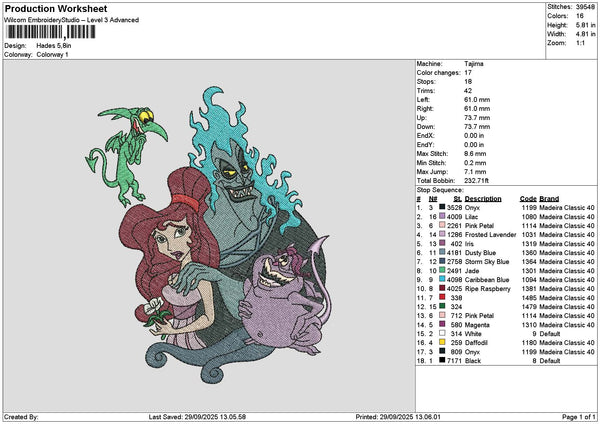Select the design name 'Hades 5,8in'
This screenshot has width=600, height=424.
pos(54,46)
